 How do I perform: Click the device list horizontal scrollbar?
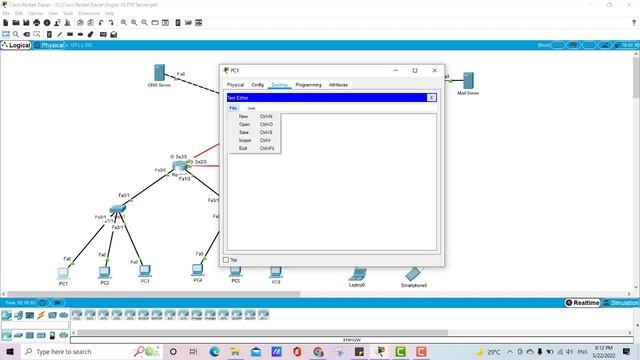coord(262,333)
